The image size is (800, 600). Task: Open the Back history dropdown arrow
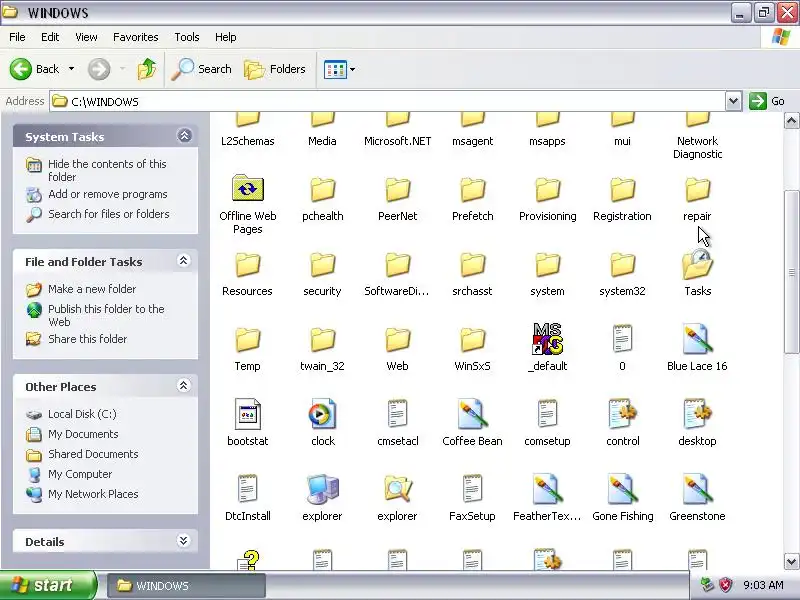(x=71, y=69)
